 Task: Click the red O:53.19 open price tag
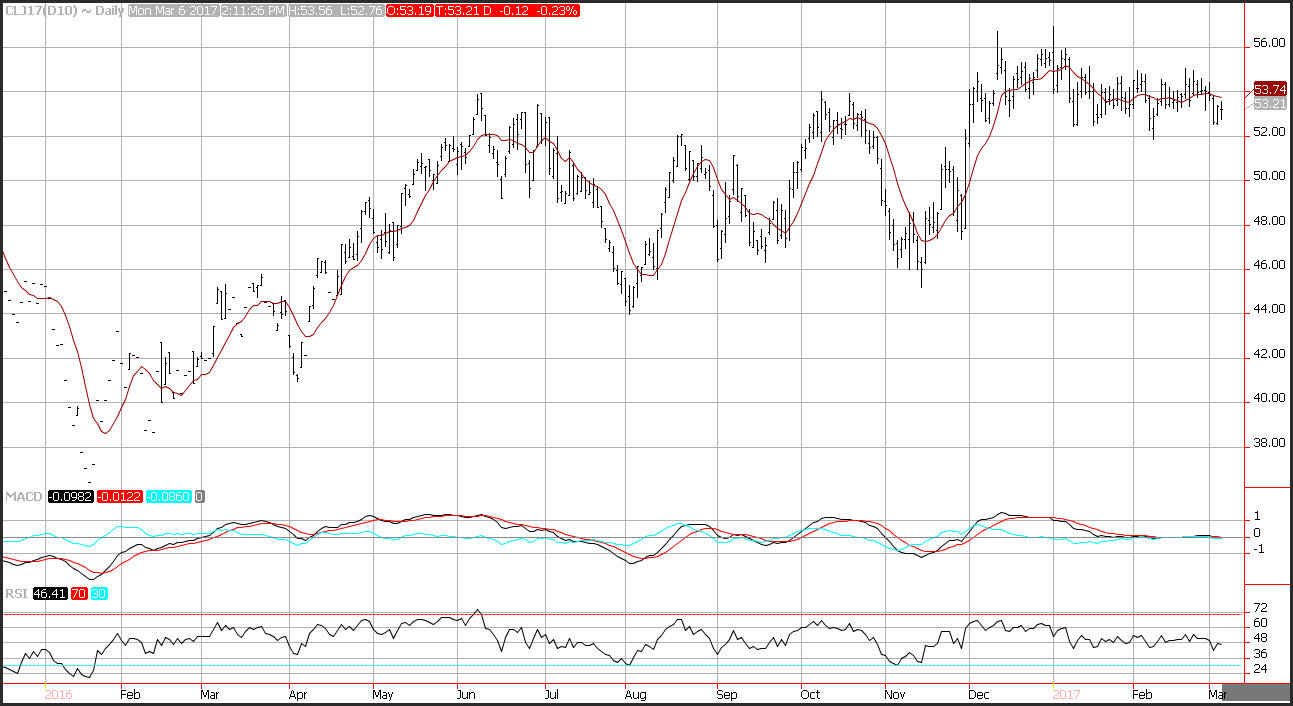click(x=410, y=10)
